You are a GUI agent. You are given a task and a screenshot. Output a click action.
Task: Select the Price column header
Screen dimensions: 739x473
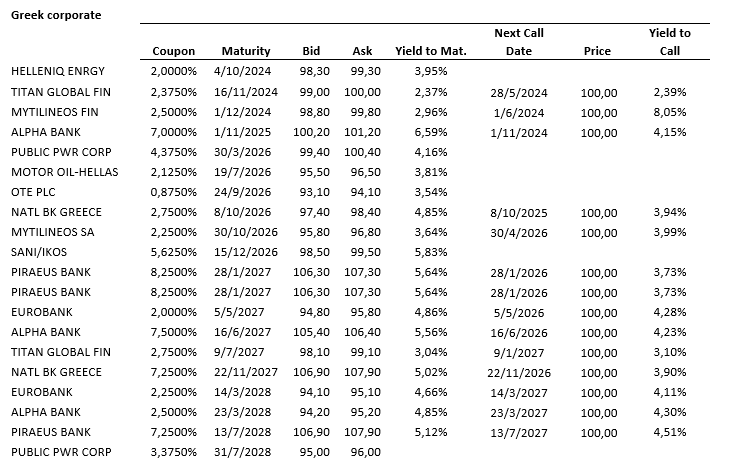597,51
